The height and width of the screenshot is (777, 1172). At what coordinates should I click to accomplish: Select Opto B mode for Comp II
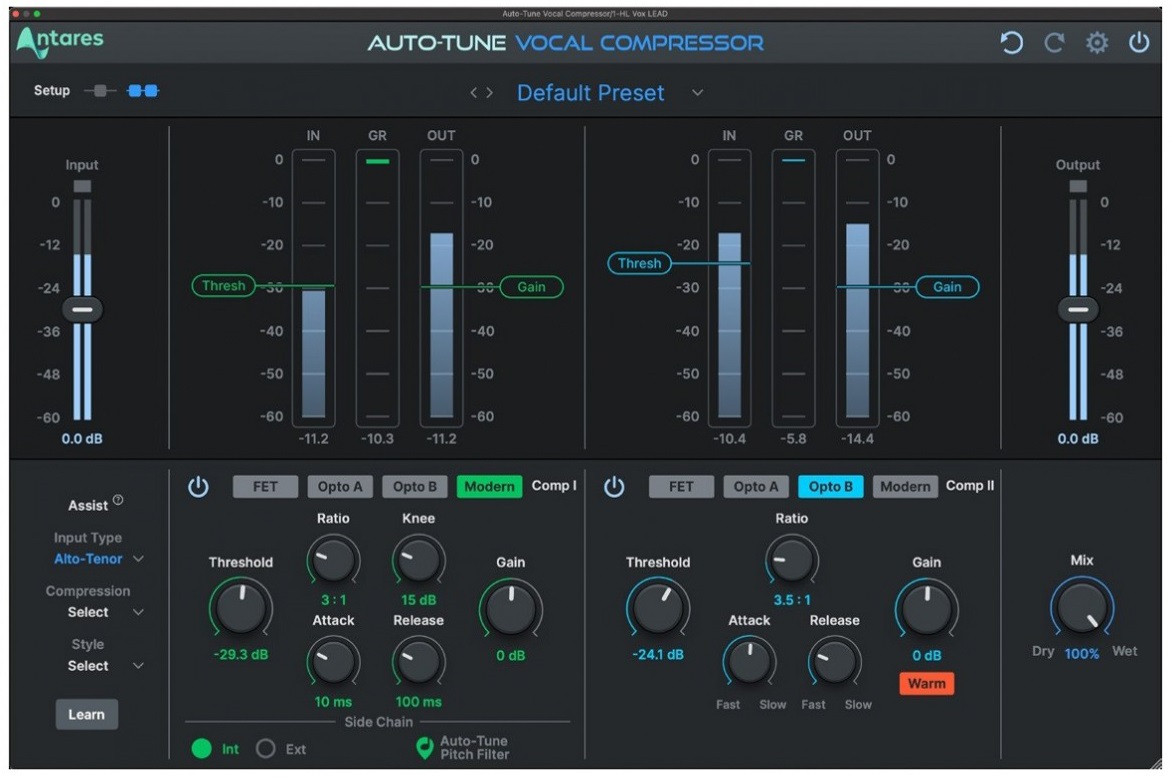coord(830,487)
